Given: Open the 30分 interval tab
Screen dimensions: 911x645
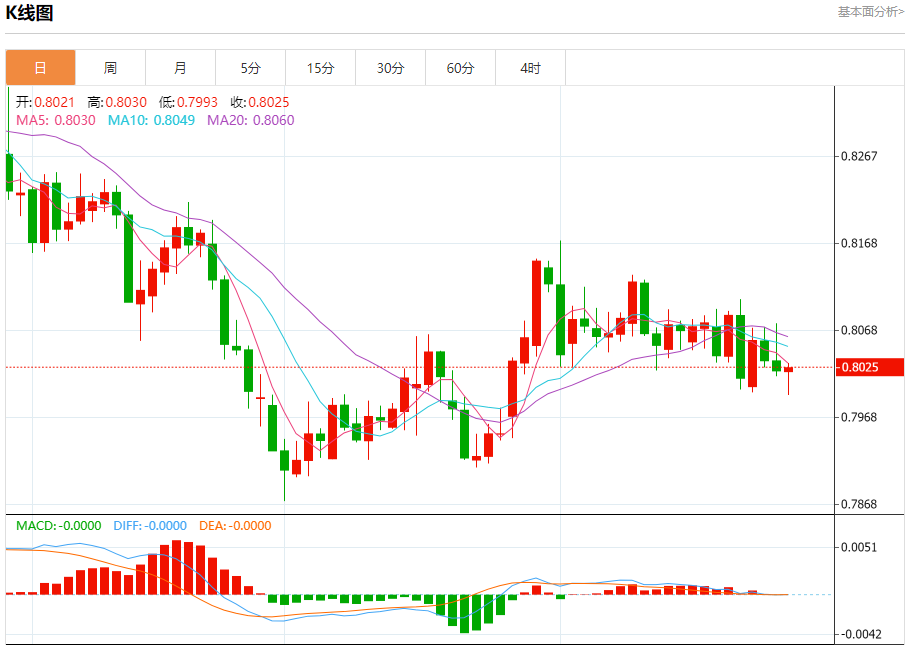Looking at the screenshot, I should 390,68.
